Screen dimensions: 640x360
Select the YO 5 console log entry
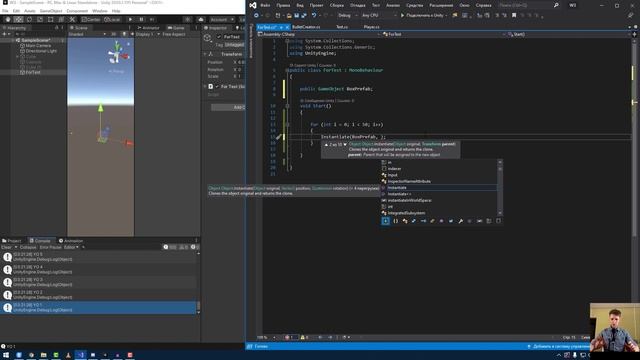coord(98,257)
